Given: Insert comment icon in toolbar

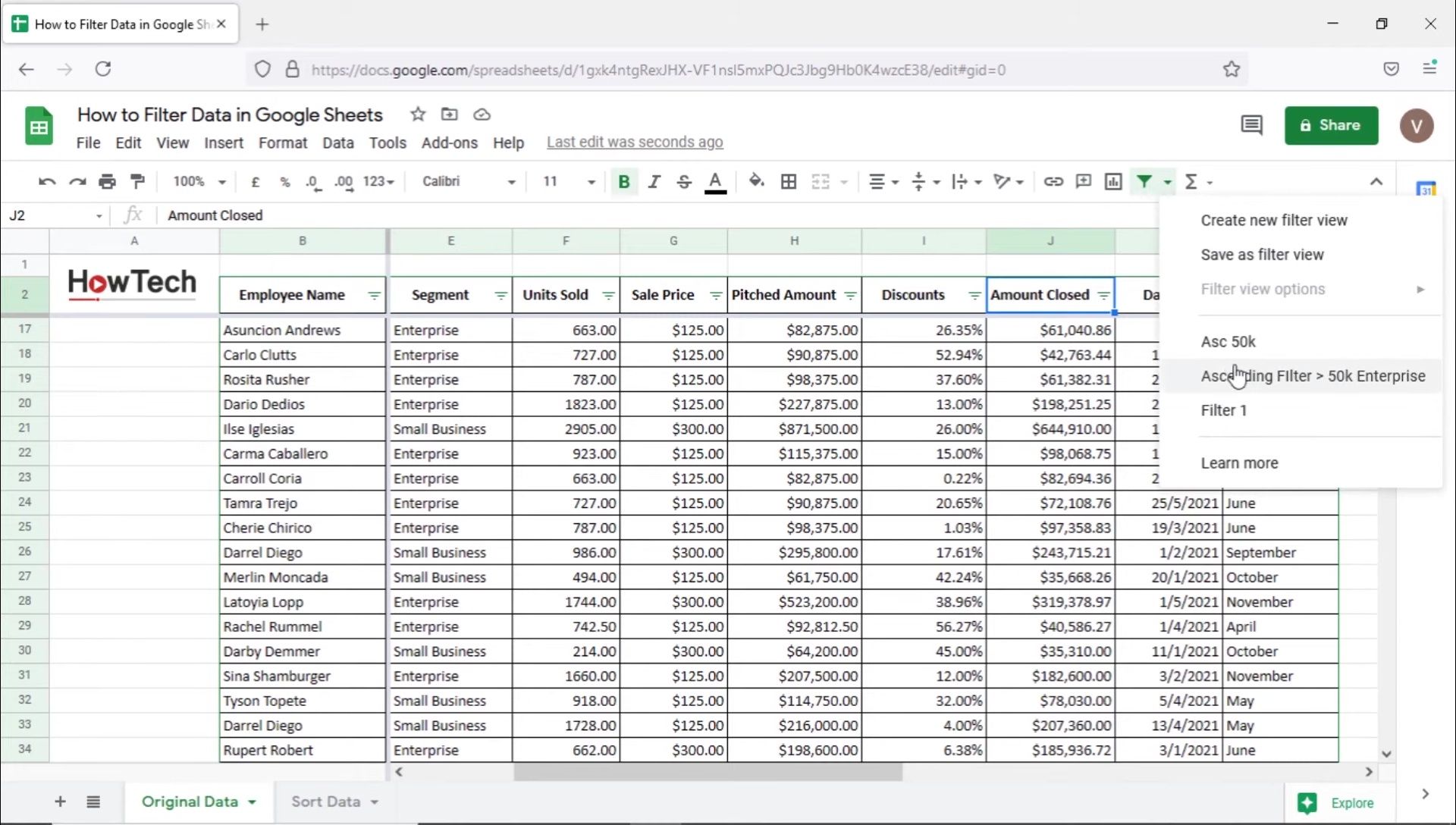Looking at the screenshot, I should tap(1084, 182).
